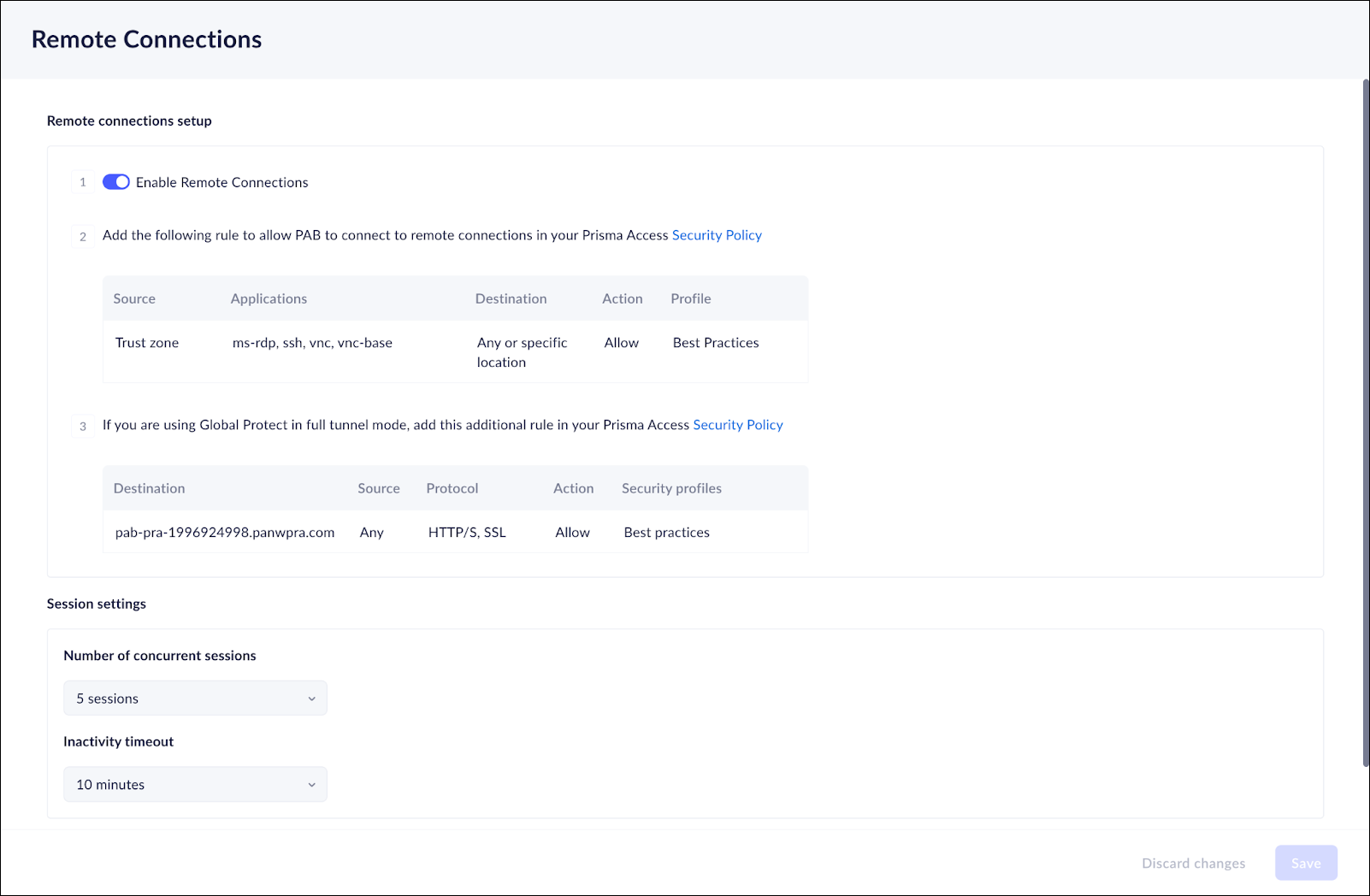The width and height of the screenshot is (1370, 896).
Task: Select the pab-pra-1996924998.panwpra.com destination cell
Action: coord(225,533)
